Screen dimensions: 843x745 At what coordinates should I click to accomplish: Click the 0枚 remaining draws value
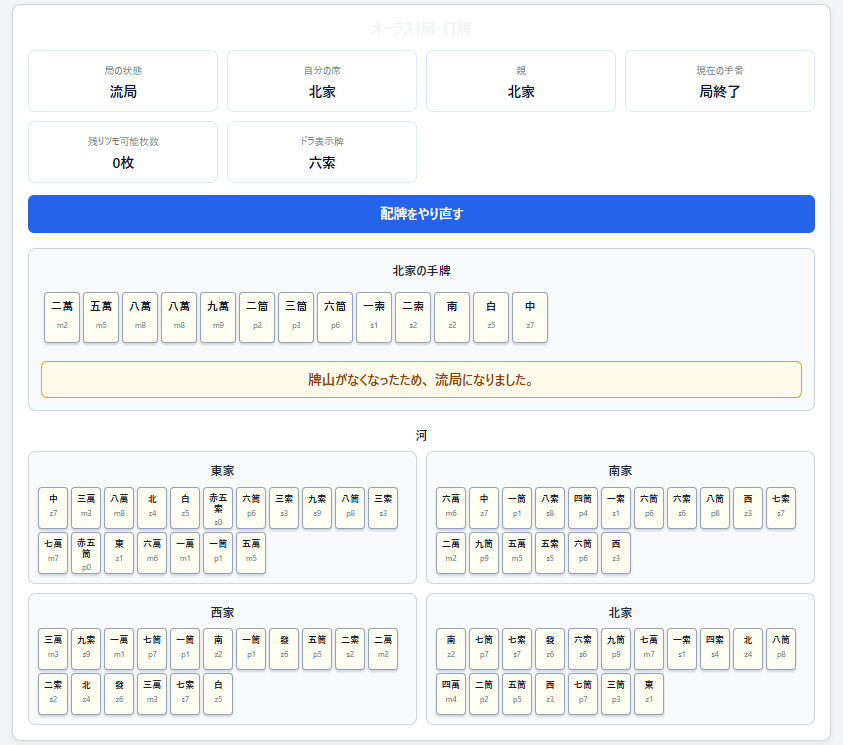pyautogui.click(x=123, y=163)
